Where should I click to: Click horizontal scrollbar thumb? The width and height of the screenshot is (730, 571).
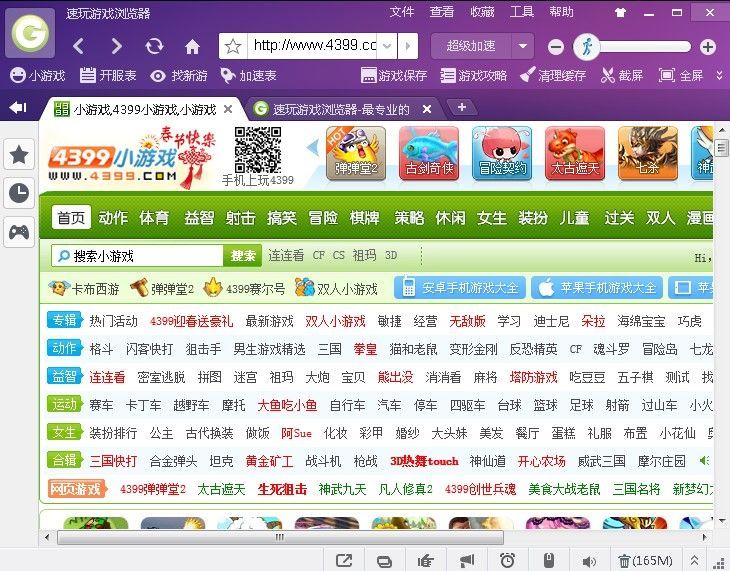tap(280, 537)
